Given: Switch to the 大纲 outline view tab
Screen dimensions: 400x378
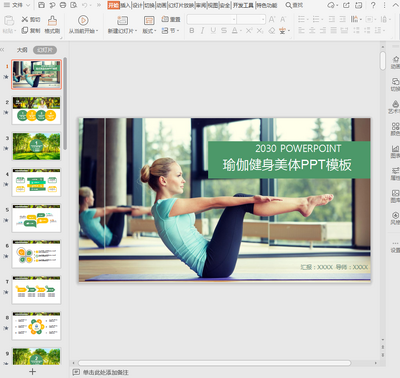Looking at the screenshot, I should [x=22, y=50].
